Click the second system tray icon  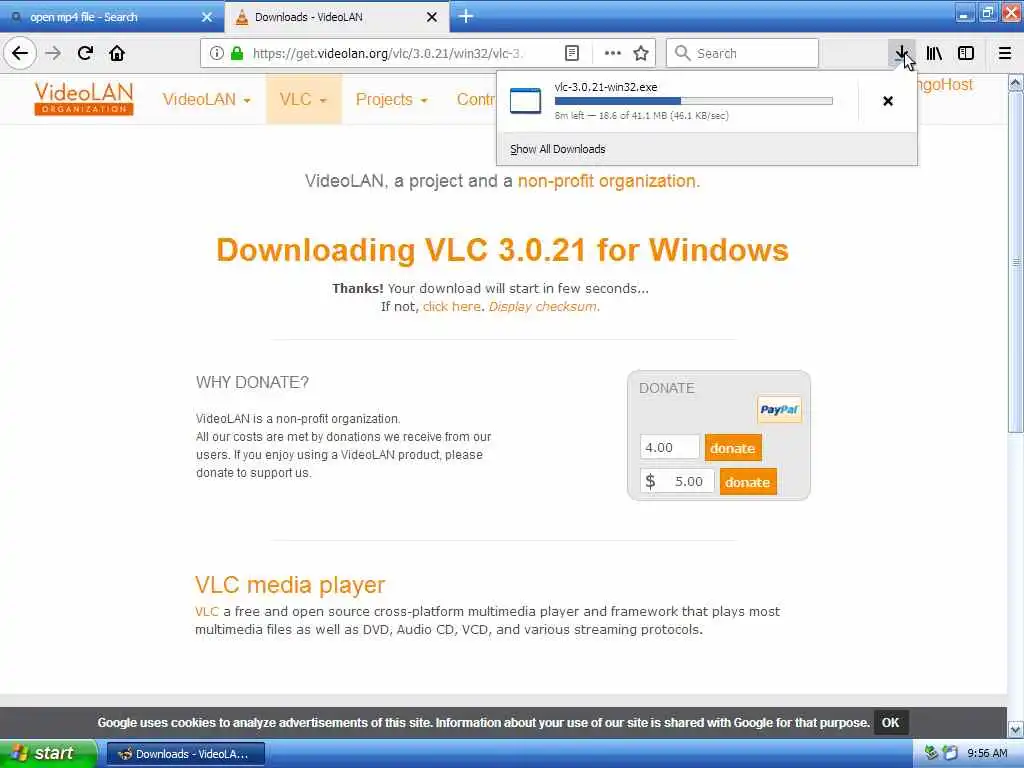point(950,753)
